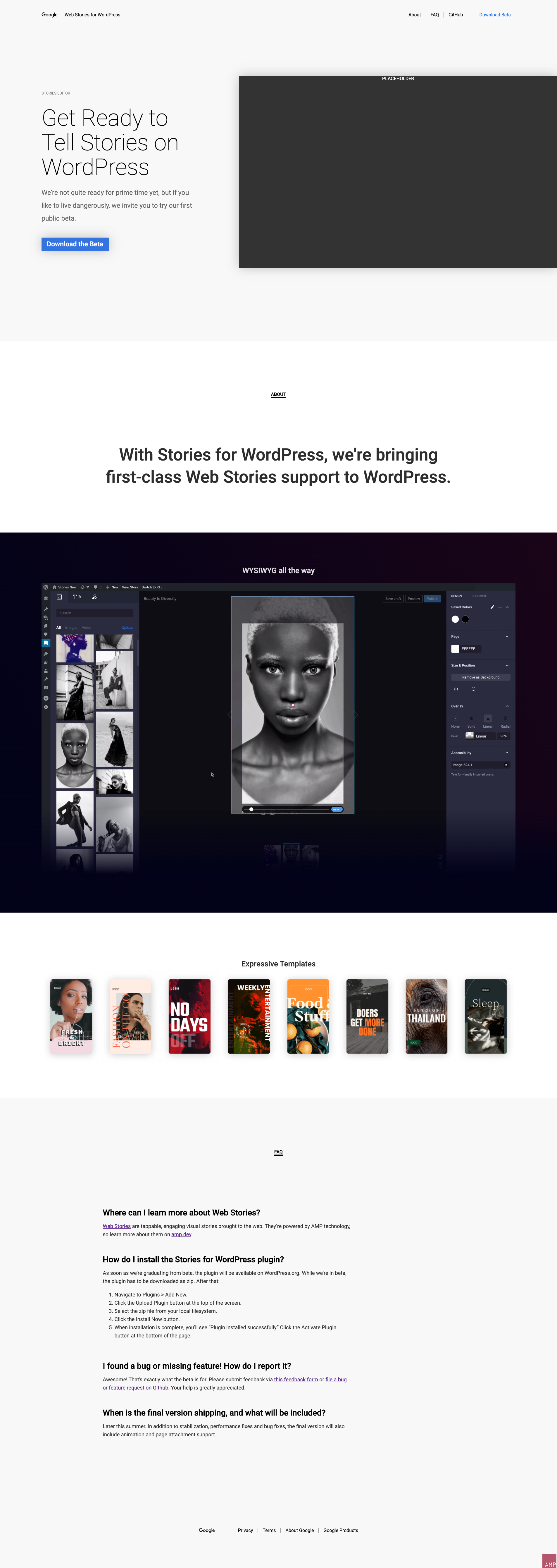The height and width of the screenshot is (1568, 557).
Task: Clear the image-524-1 alt text with x
Action: coord(506,765)
